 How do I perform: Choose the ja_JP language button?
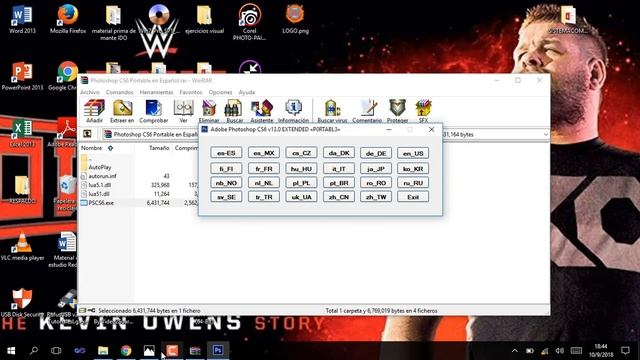point(376,169)
